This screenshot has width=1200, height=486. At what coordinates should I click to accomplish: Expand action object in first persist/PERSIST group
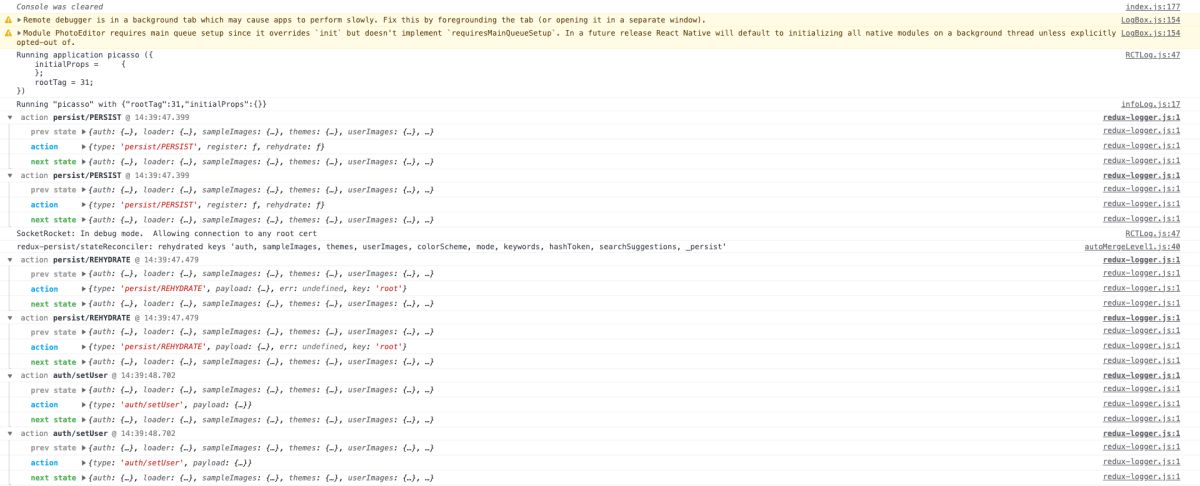pyautogui.click(x=84, y=147)
